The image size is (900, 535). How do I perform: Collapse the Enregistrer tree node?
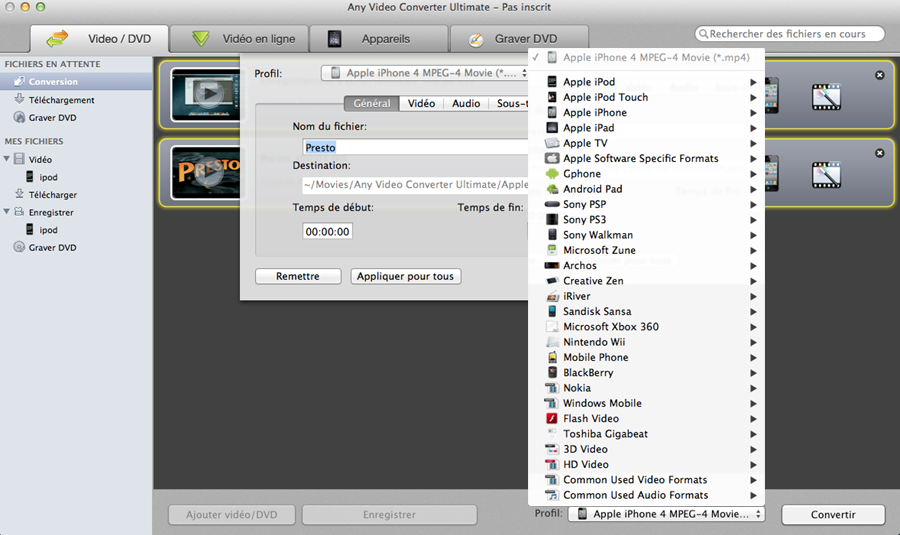click(6, 212)
